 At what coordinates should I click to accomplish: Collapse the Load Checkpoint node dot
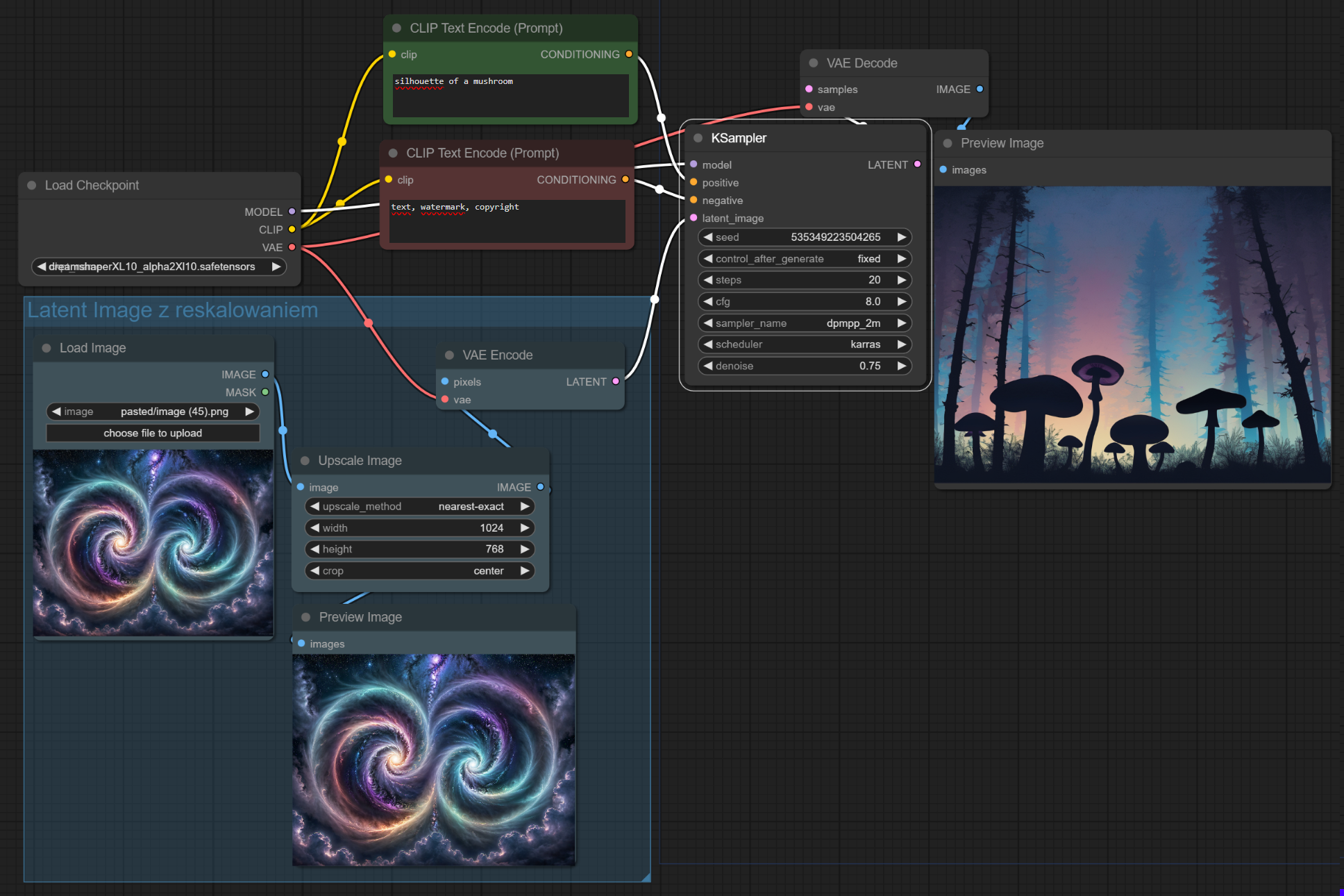coord(31,185)
